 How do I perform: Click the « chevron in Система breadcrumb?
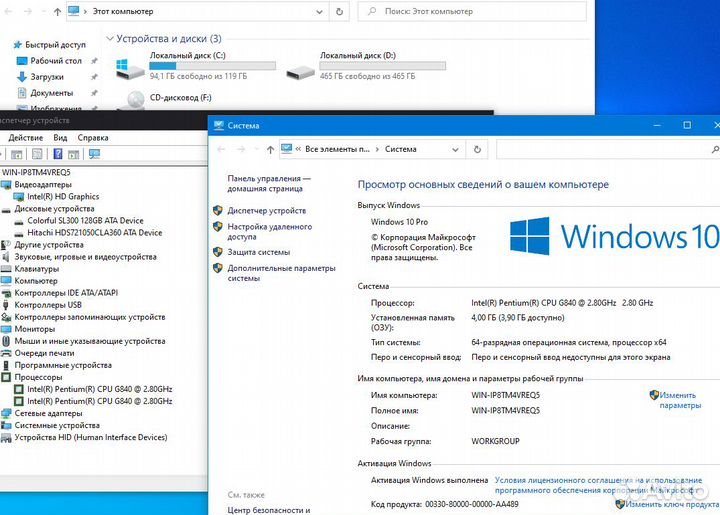coord(298,149)
